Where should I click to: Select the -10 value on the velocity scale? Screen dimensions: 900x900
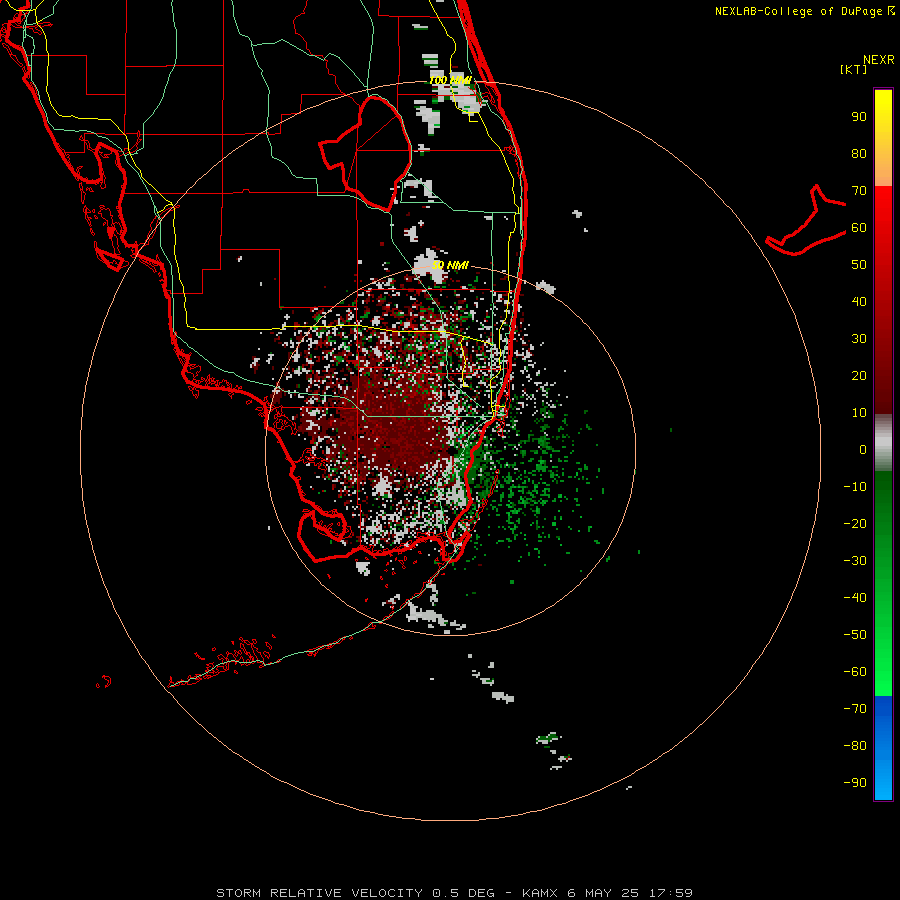pyautogui.click(x=855, y=487)
